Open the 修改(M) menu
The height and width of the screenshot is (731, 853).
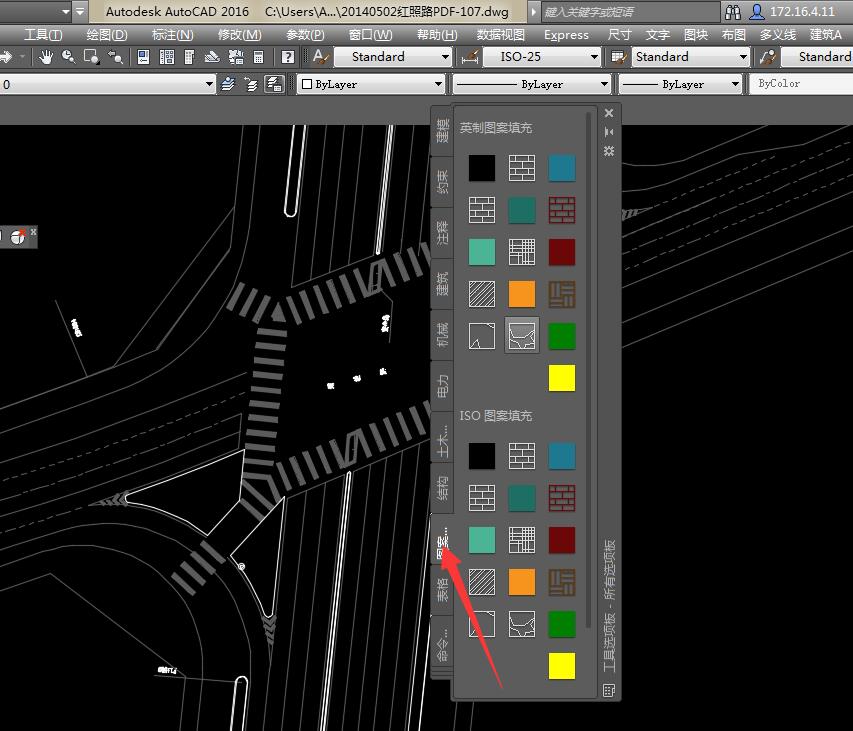pos(239,35)
